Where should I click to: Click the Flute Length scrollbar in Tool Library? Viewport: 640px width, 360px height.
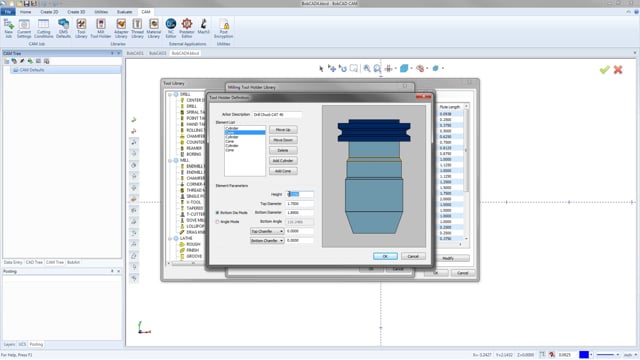[x=466, y=172]
